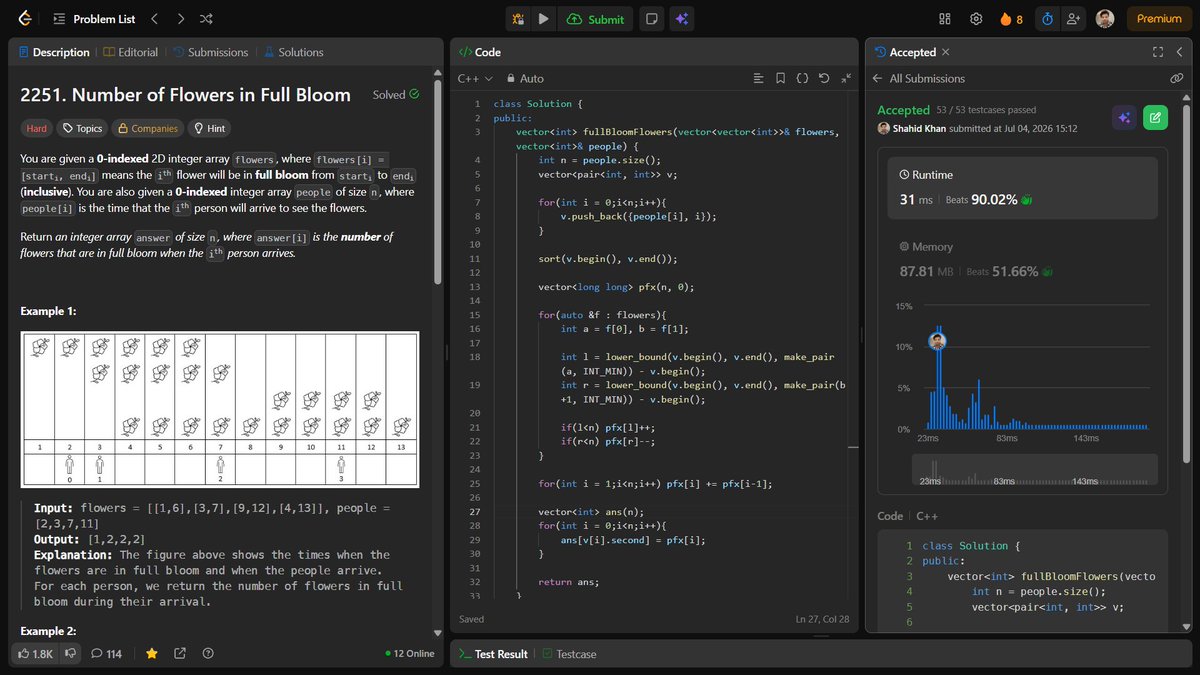
Task: Open the user profile avatar
Action: tap(1105, 18)
